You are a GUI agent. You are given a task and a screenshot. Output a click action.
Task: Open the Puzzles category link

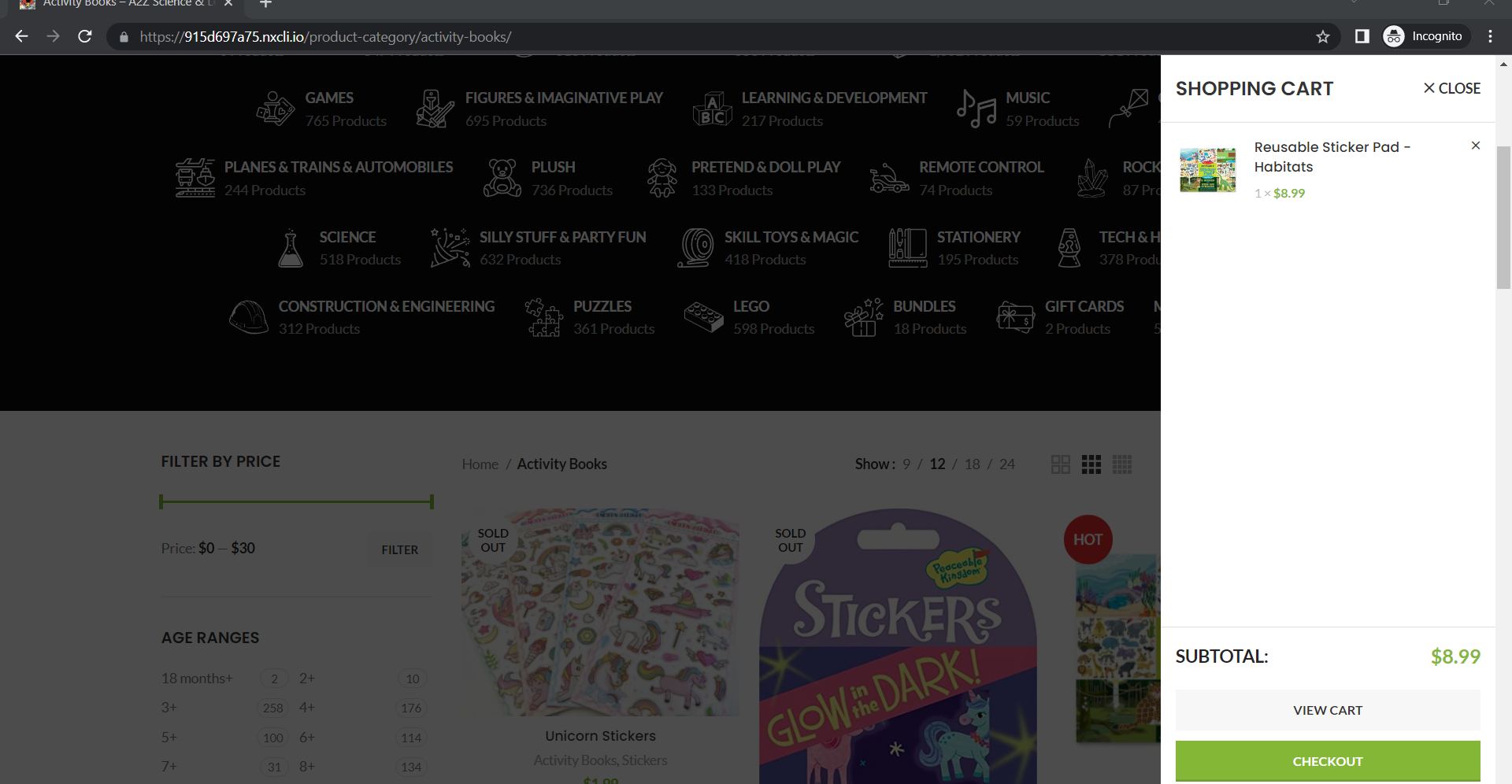602,306
